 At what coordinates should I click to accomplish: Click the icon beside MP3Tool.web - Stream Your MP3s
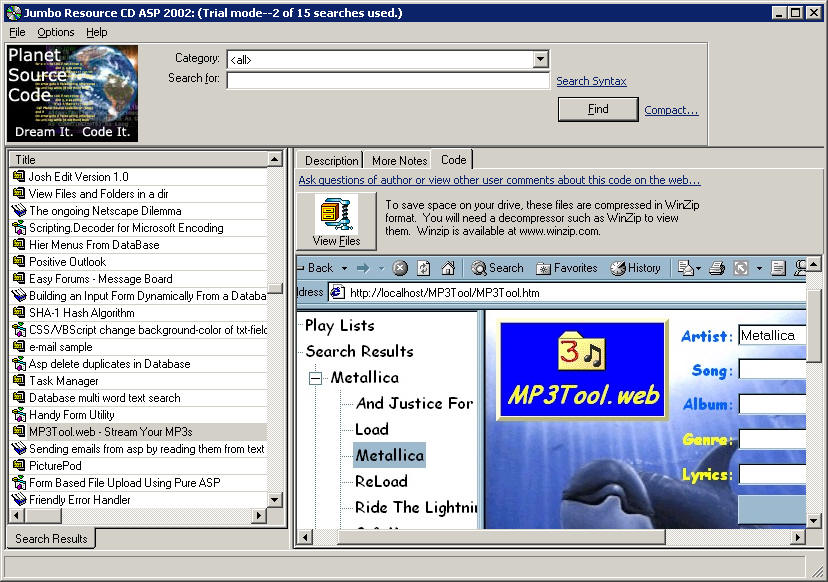coord(19,431)
